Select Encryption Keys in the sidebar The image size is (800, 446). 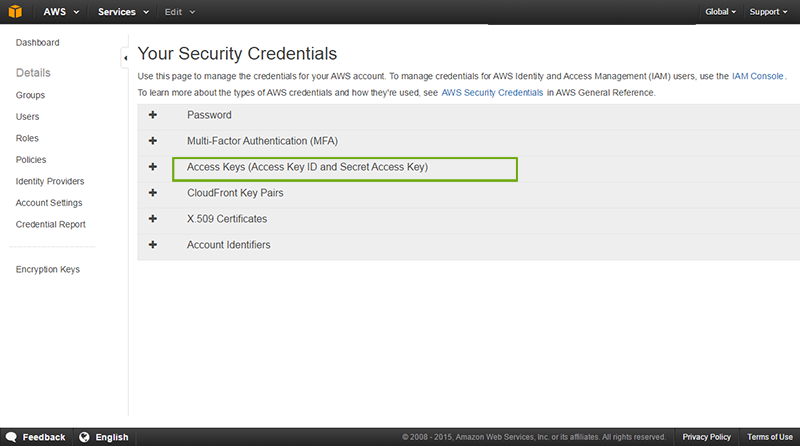[x=48, y=269]
